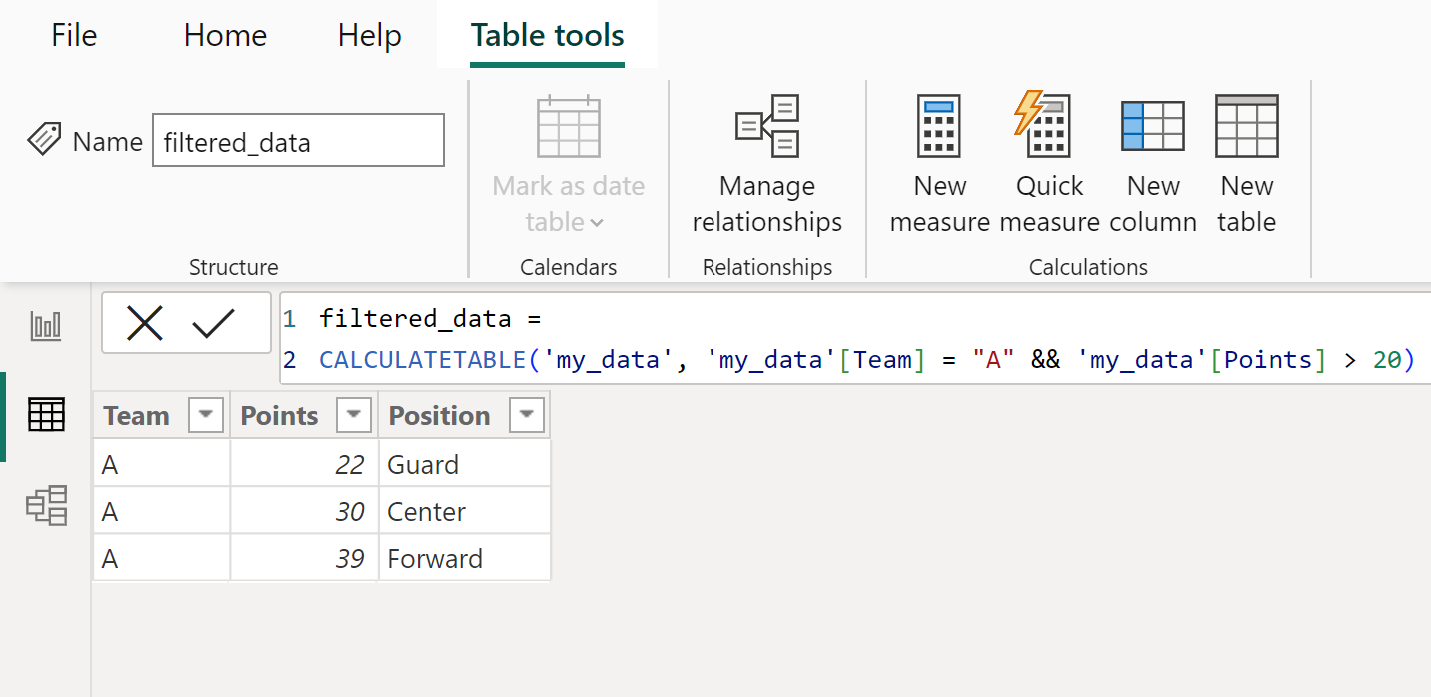Click the New table label

coord(1247,204)
